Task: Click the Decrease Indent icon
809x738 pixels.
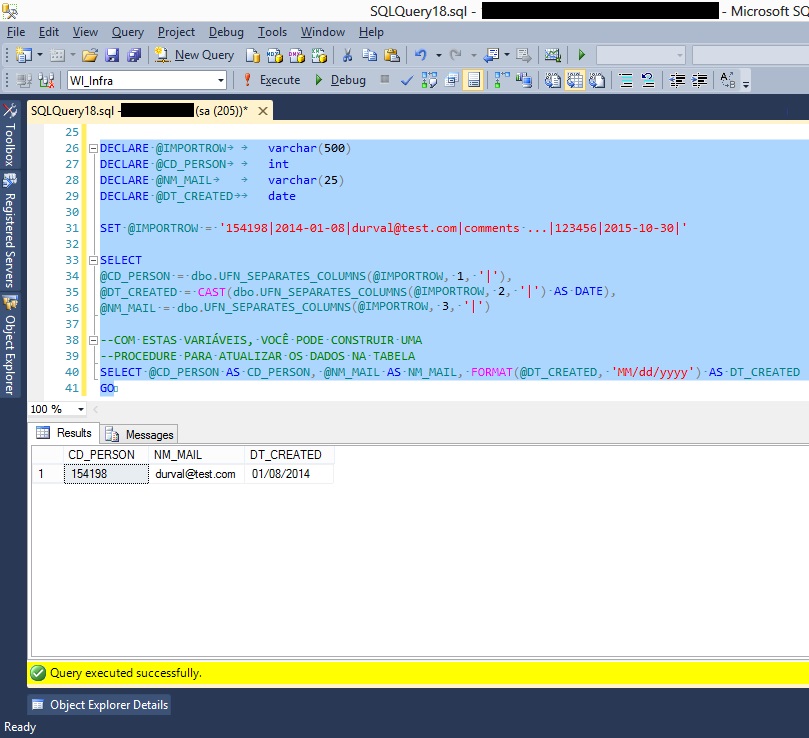Action: 678,80
